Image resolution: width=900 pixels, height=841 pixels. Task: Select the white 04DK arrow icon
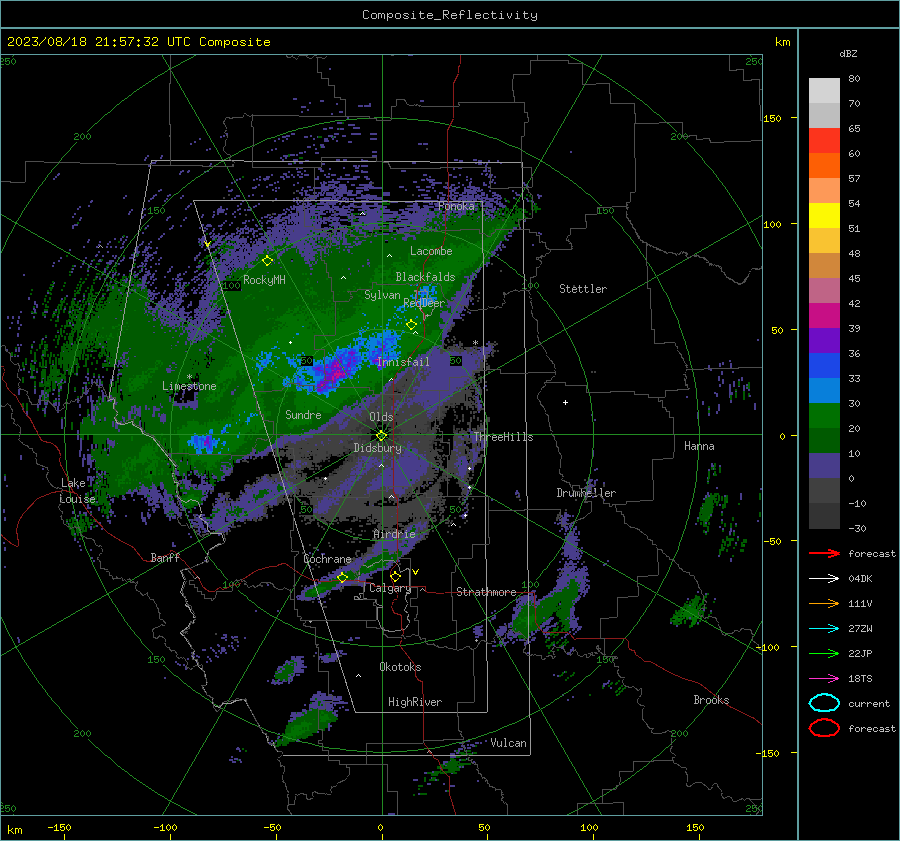coord(824,578)
